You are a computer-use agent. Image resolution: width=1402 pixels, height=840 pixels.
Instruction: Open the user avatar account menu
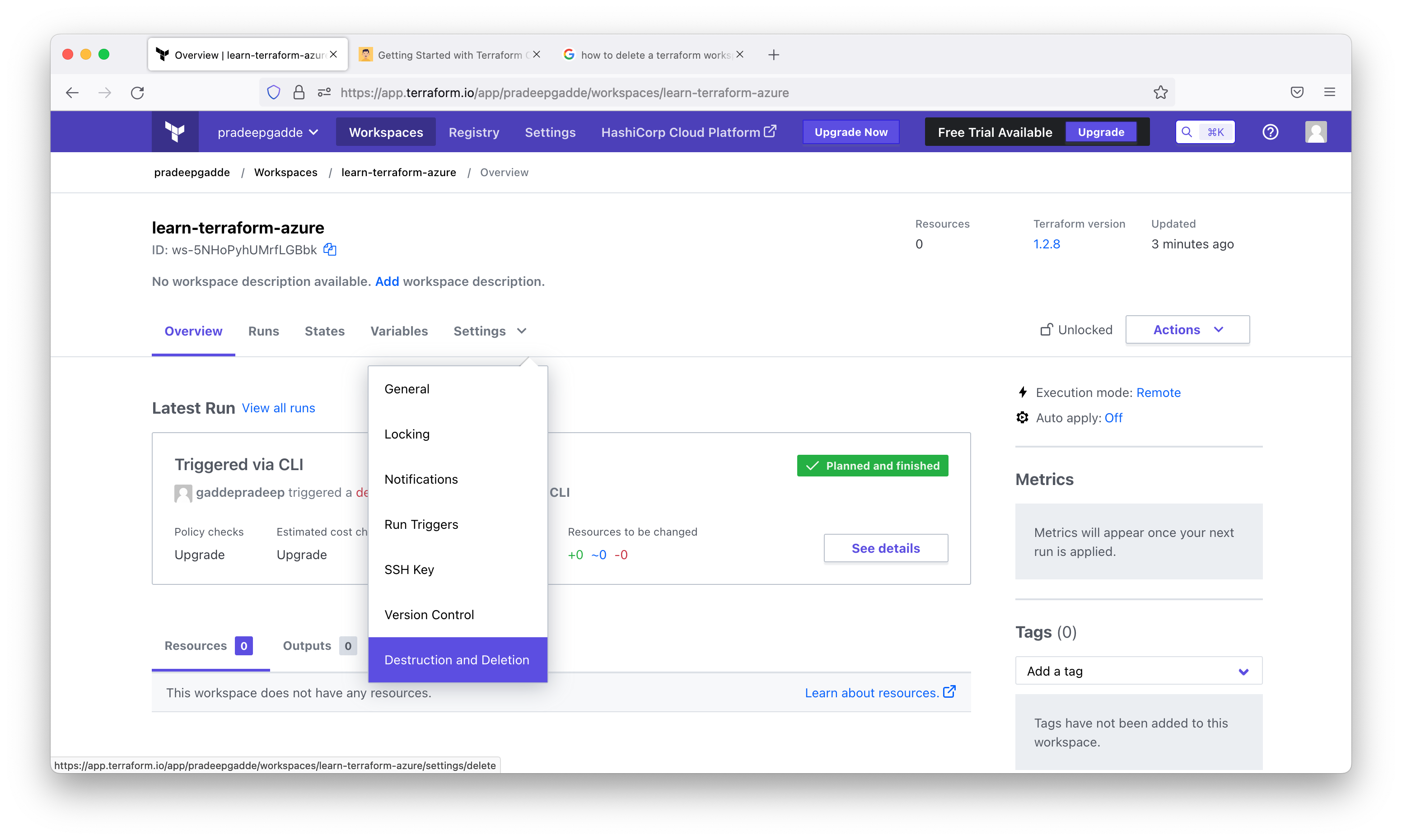point(1316,132)
